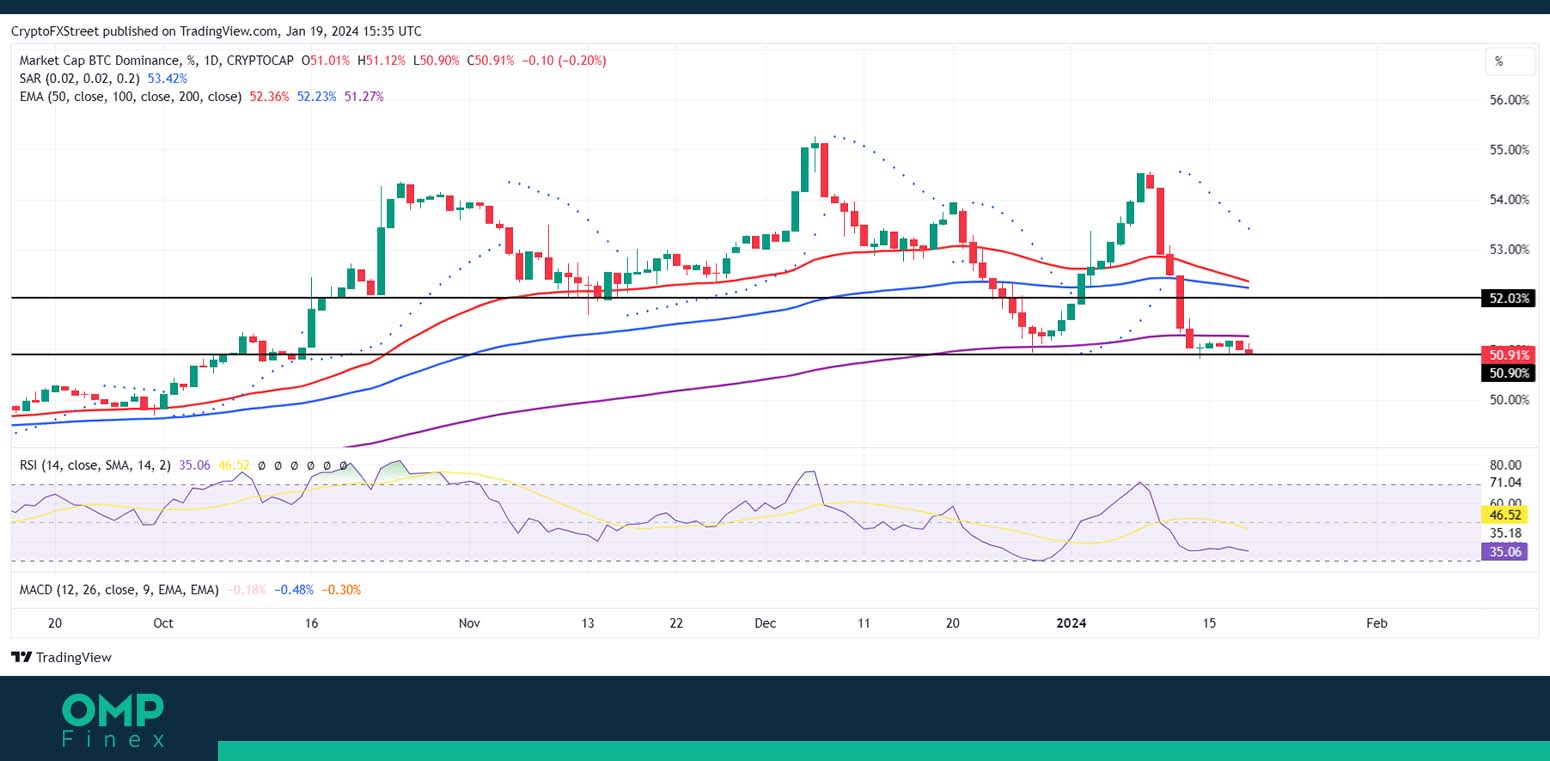Click the Oct label on time axis
1550x761 pixels.
(x=163, y=623)
